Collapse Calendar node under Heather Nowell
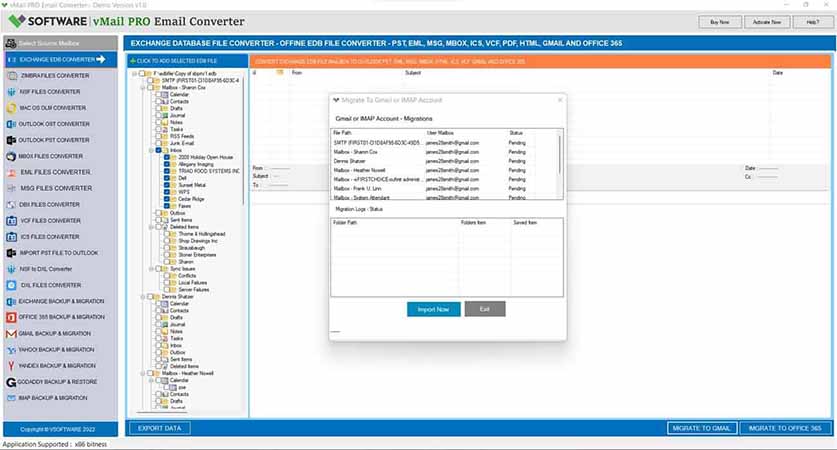This screenshot has height=450, width=837. (x=152, y=381)
